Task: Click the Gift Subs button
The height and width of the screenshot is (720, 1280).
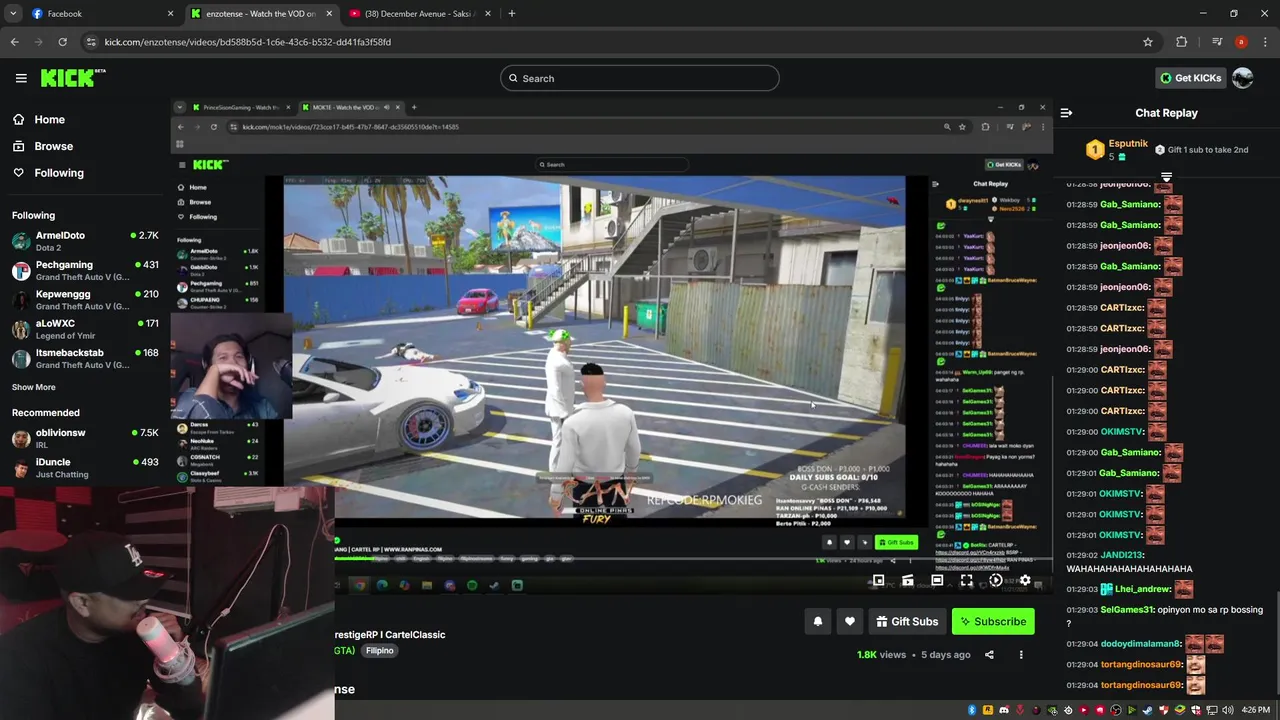Action: pyautogui.click(x=907, y=621)
